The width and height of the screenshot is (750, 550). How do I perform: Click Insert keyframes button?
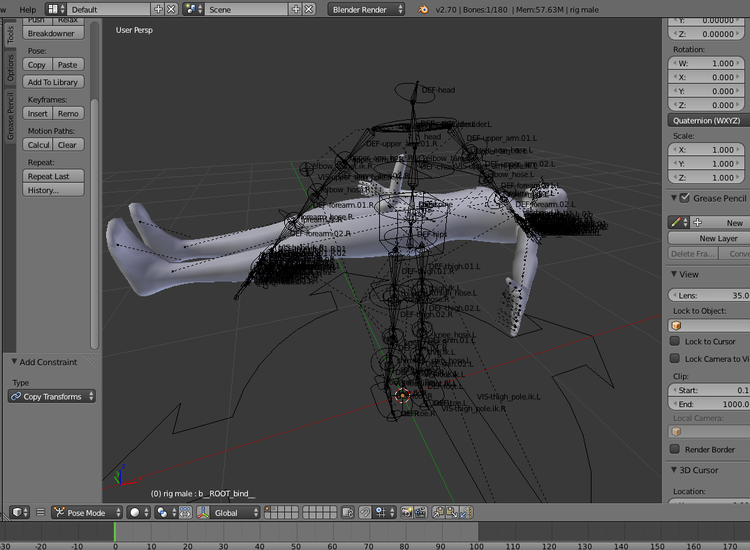[37, 113]
